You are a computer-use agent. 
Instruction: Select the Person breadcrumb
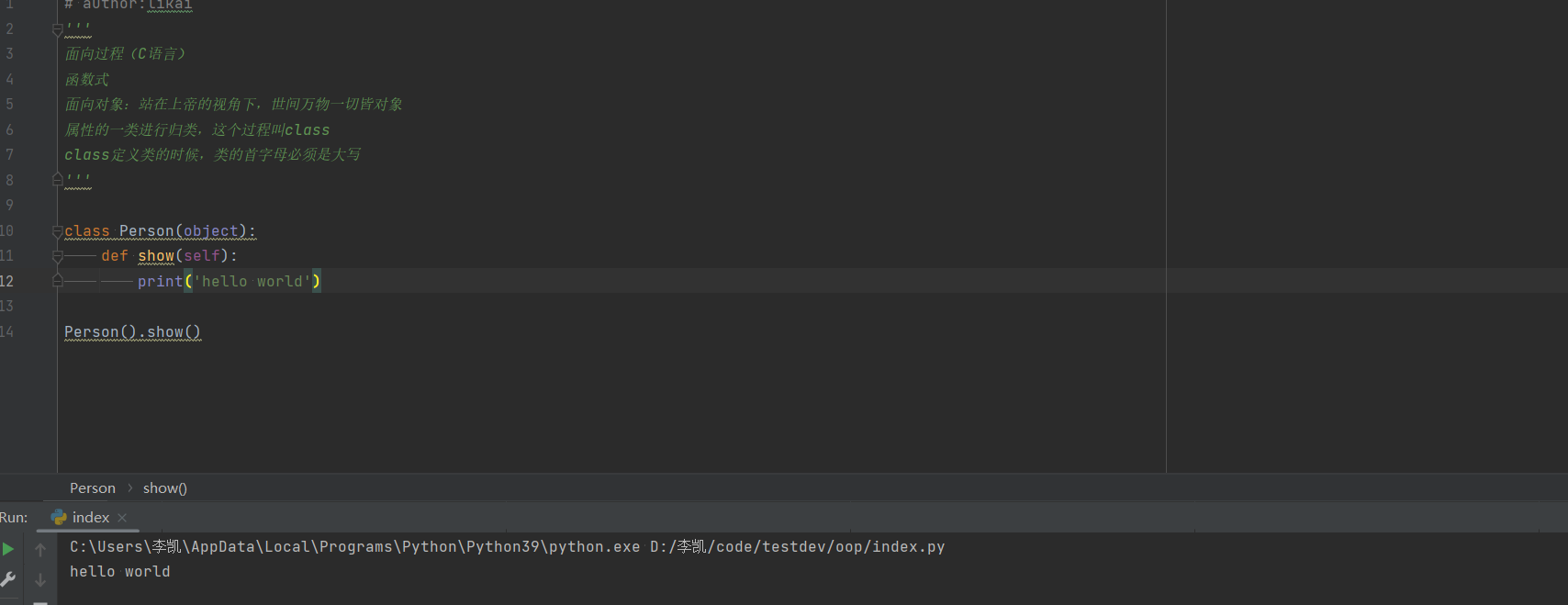point(93,488)
